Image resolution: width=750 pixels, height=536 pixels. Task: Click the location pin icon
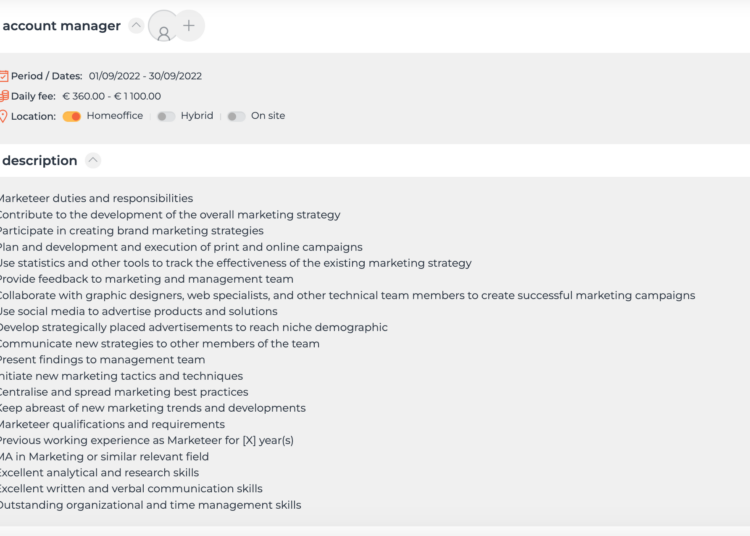pyautogui.click(x=3, y=116)
